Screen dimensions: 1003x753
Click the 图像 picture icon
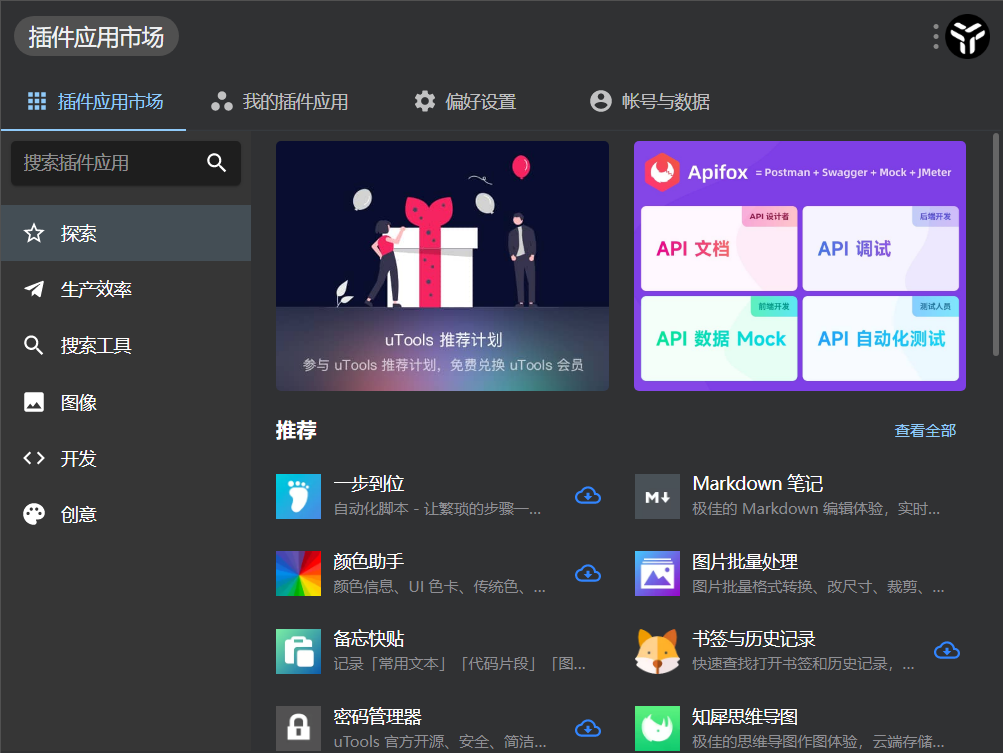[x=34, y=402]
